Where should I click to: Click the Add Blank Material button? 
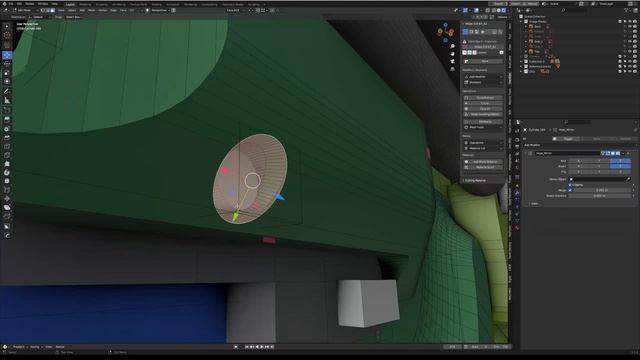click(483, 162)
